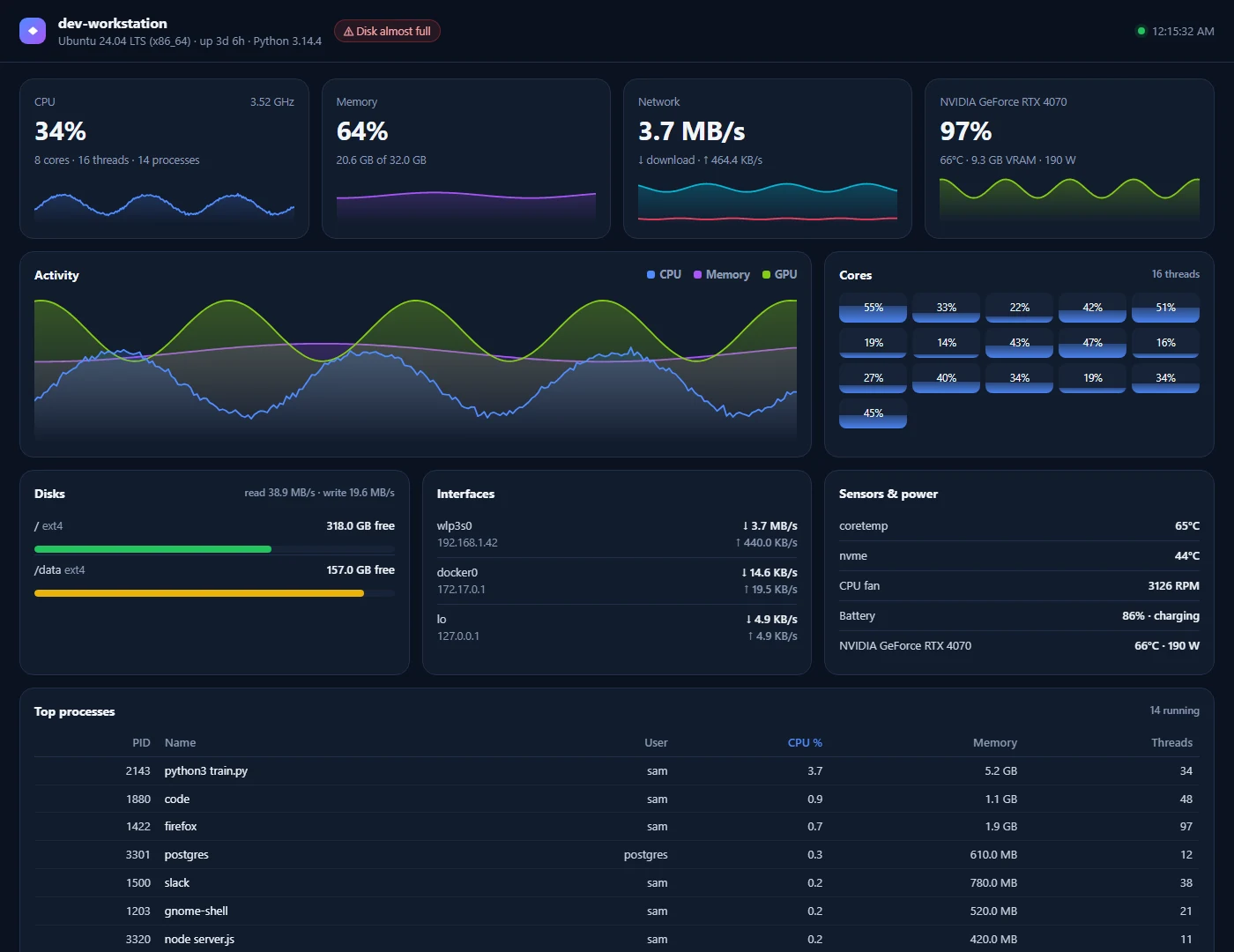The image size is (1234, 952).
Task: Select the node server.js process row
Action: click(x=617, y=940)
